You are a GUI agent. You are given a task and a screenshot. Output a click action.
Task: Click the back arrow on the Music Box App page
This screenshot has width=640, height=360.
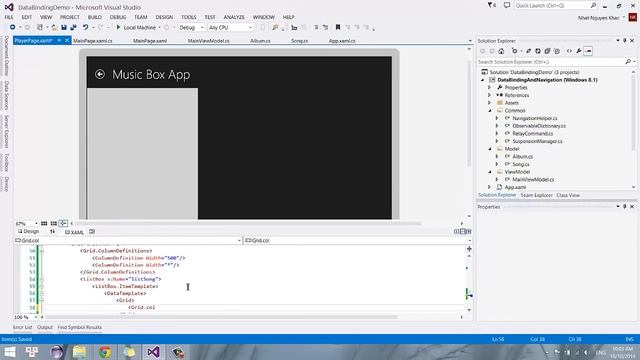(100, 74)
